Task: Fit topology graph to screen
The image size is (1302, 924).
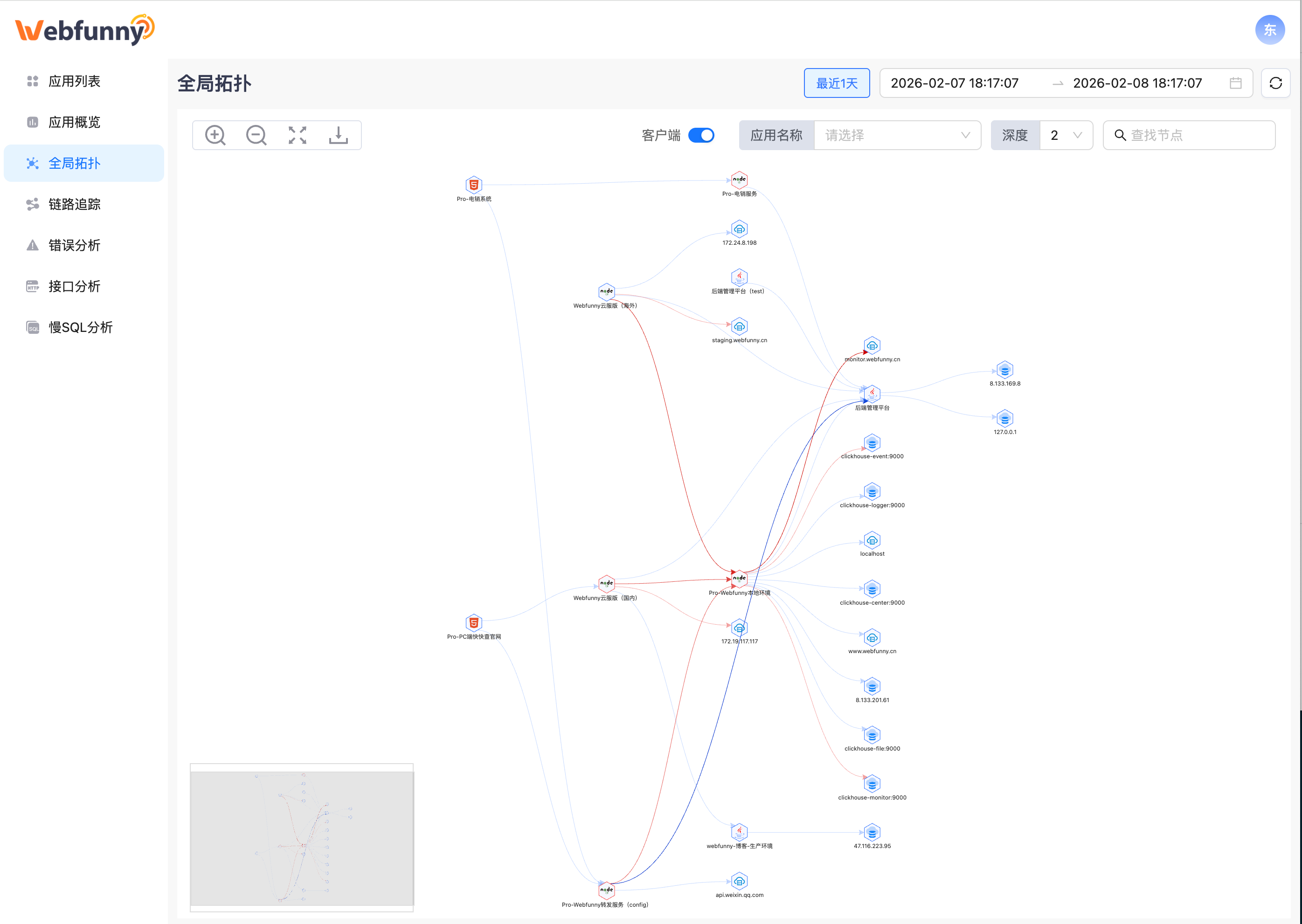Action: tap(297, 135)
